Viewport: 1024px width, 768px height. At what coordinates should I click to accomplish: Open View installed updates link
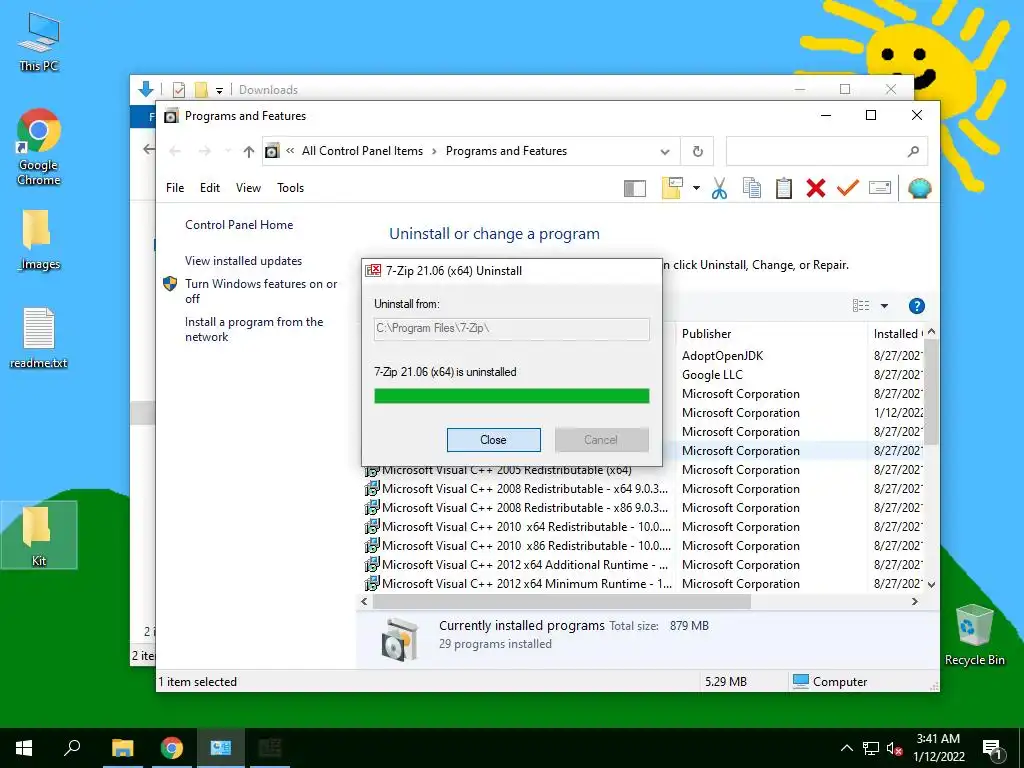[x=244, y=261]
